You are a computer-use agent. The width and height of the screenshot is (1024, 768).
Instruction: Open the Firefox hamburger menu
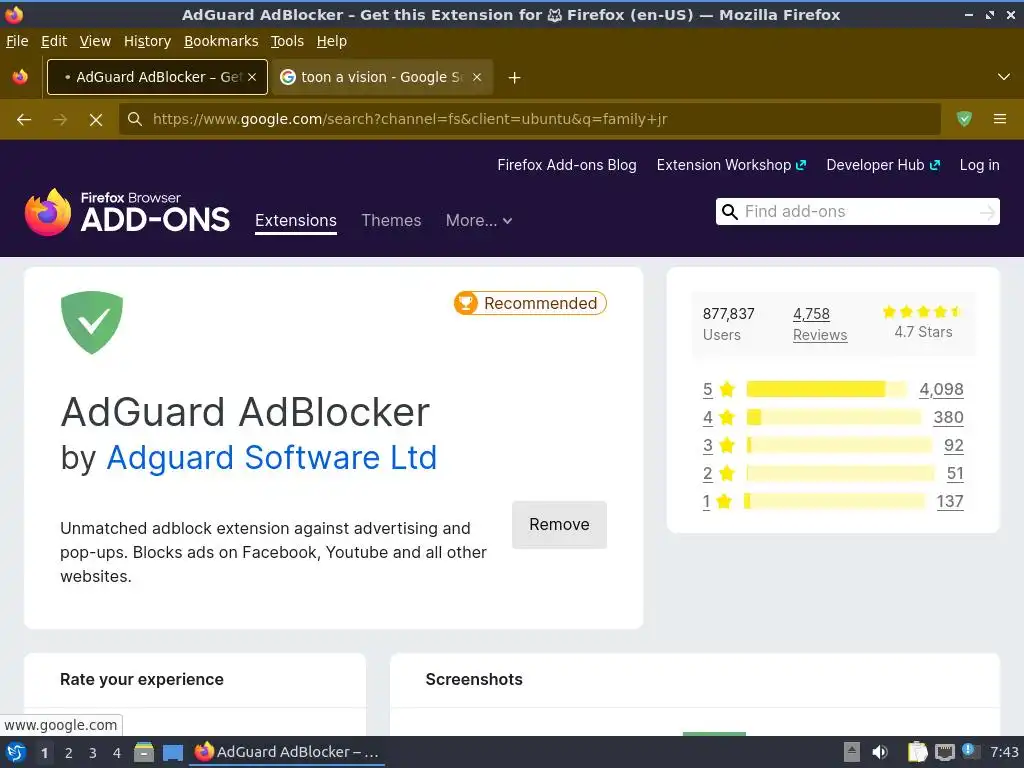pos(1000,119)
